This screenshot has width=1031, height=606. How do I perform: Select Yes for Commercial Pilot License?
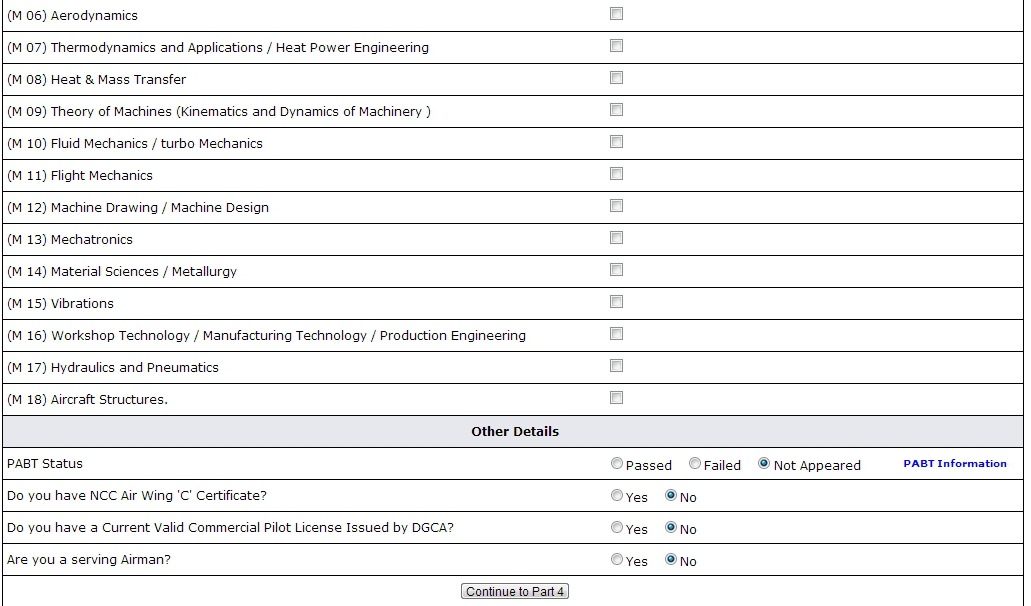coord(616,527)
